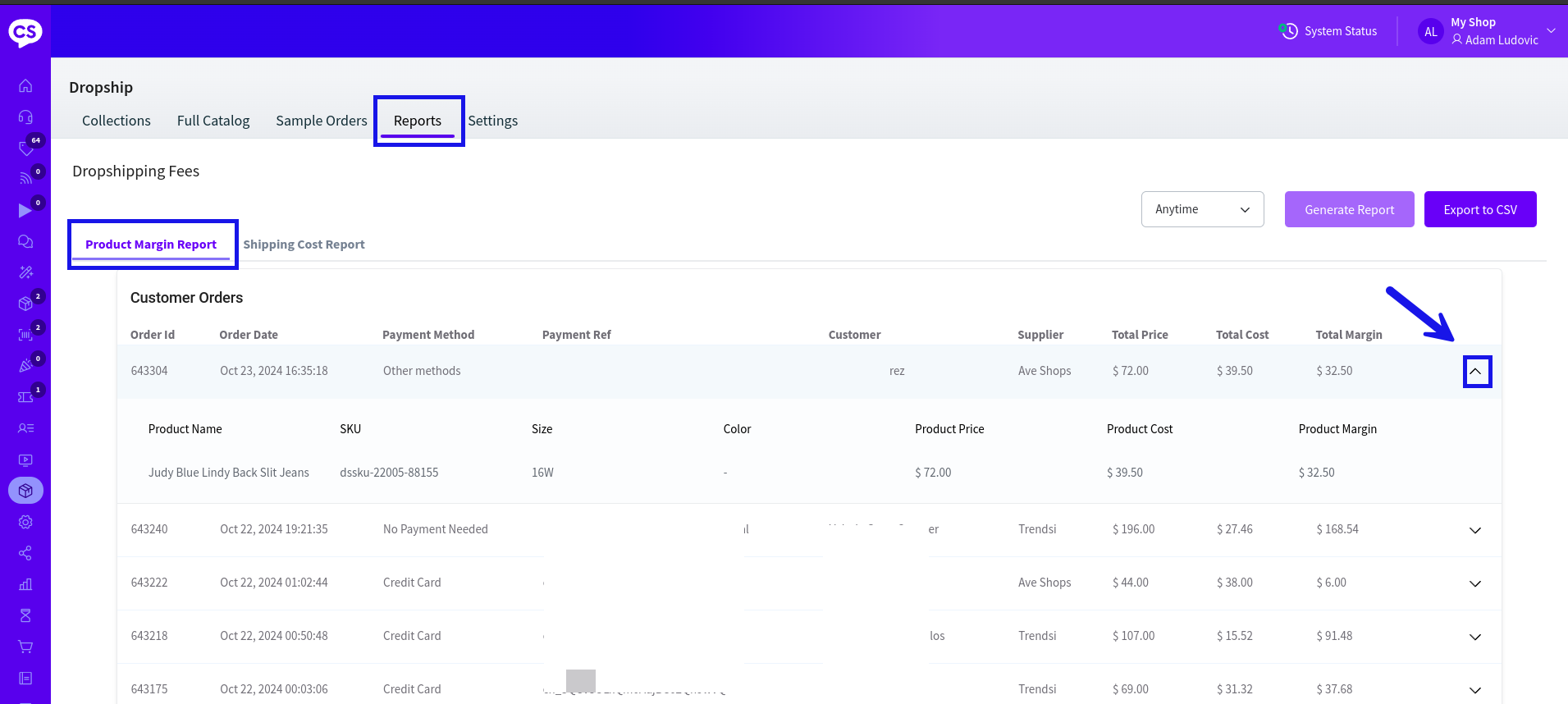
Task: Expand order 643240 row
Action: pos(1474,530)
